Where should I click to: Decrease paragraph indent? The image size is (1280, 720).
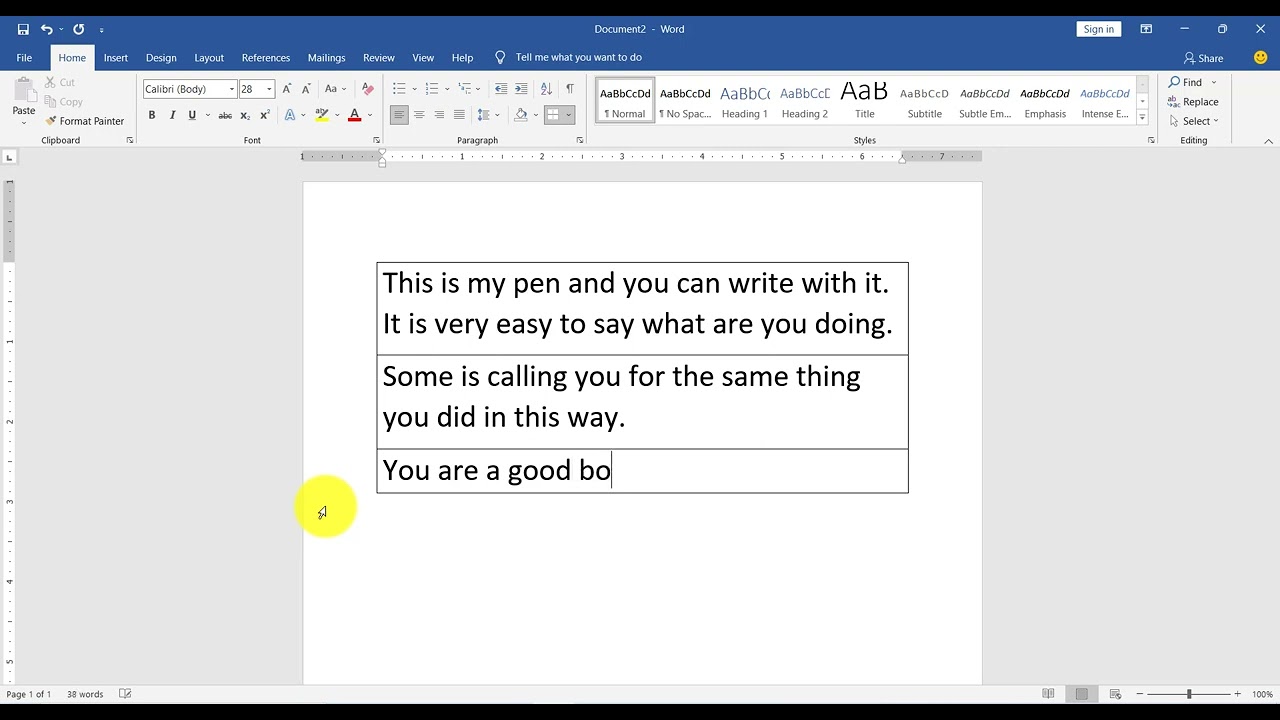[501, 89]
